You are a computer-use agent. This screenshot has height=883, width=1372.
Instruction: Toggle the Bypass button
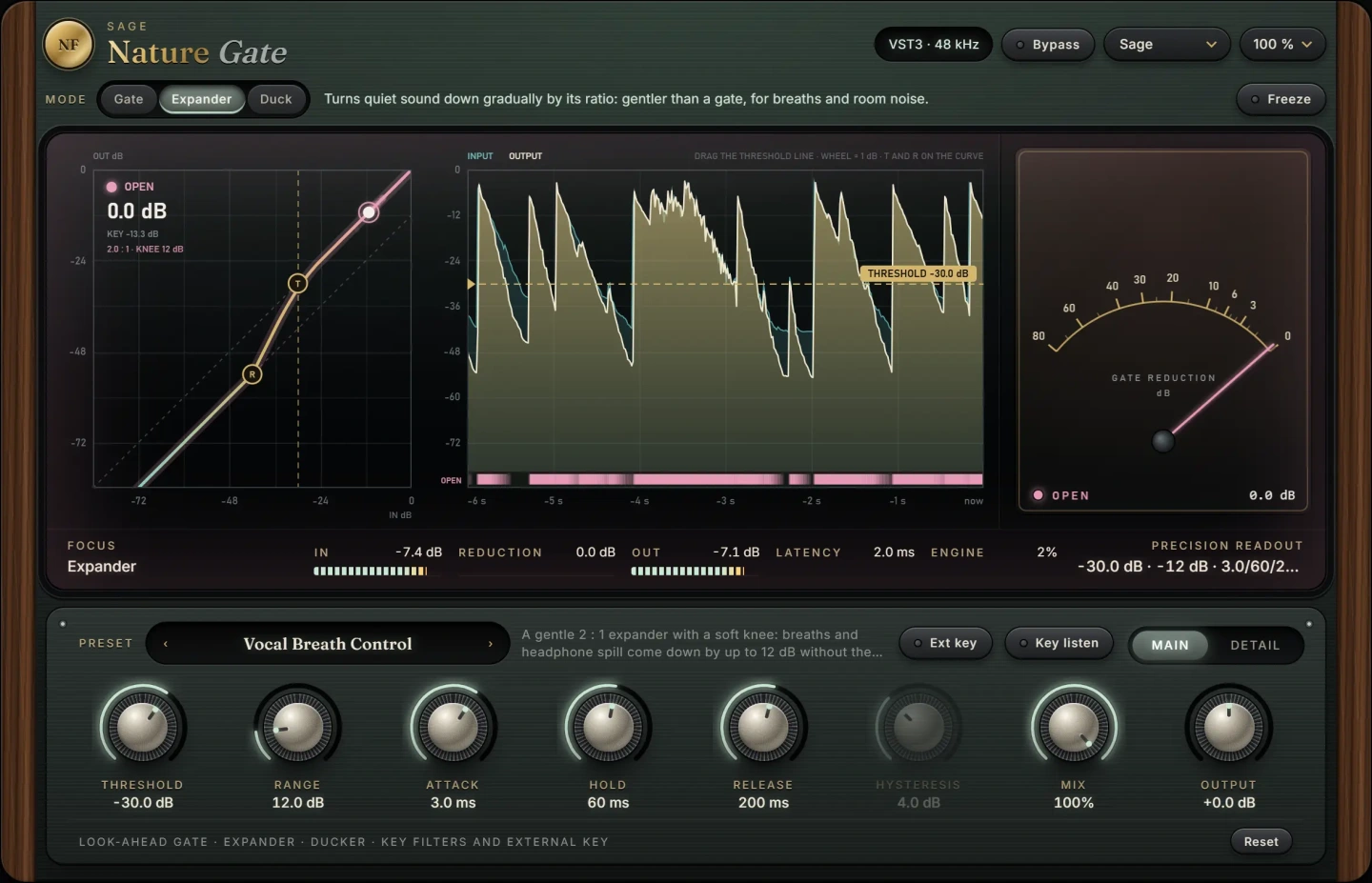pyautogui.click(x=1047, y=45)
